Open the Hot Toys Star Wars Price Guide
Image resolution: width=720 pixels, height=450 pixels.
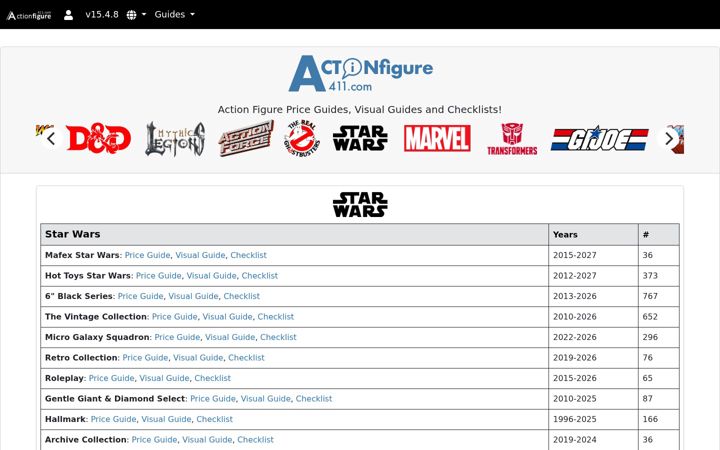[158, 276]
